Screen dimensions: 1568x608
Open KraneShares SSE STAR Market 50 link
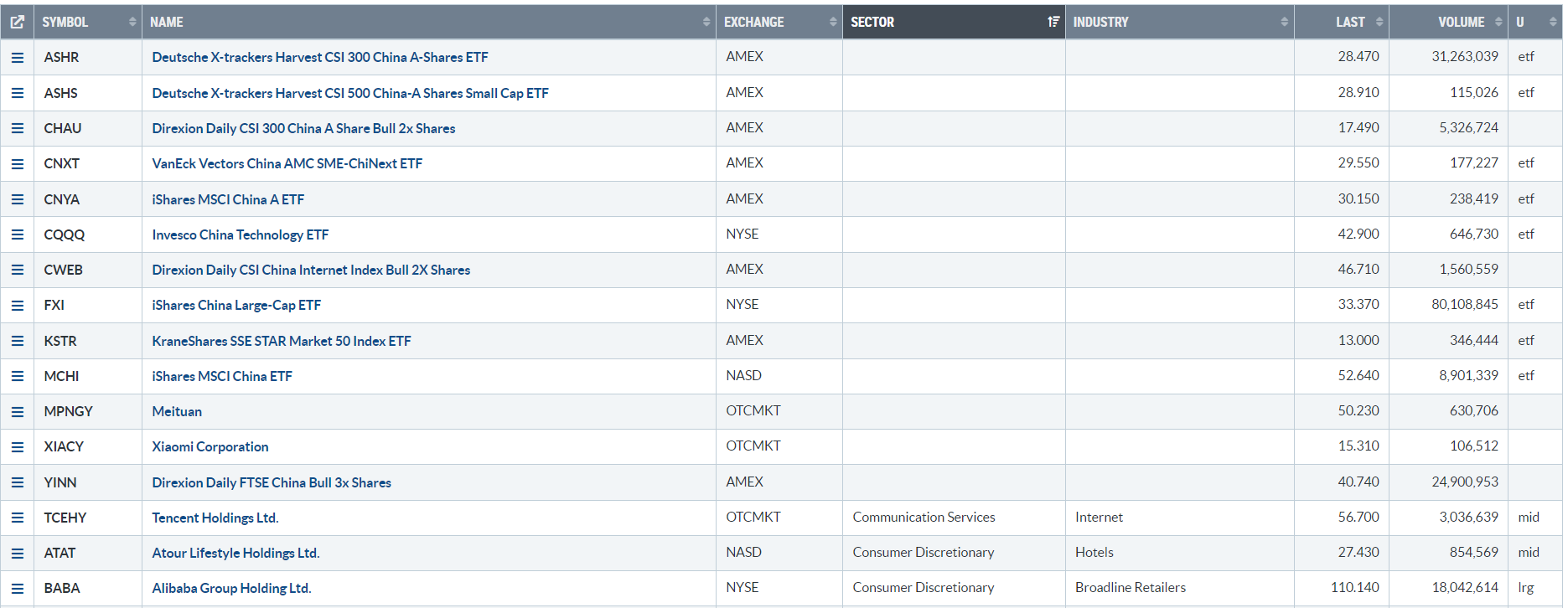(x=282, y=341)
